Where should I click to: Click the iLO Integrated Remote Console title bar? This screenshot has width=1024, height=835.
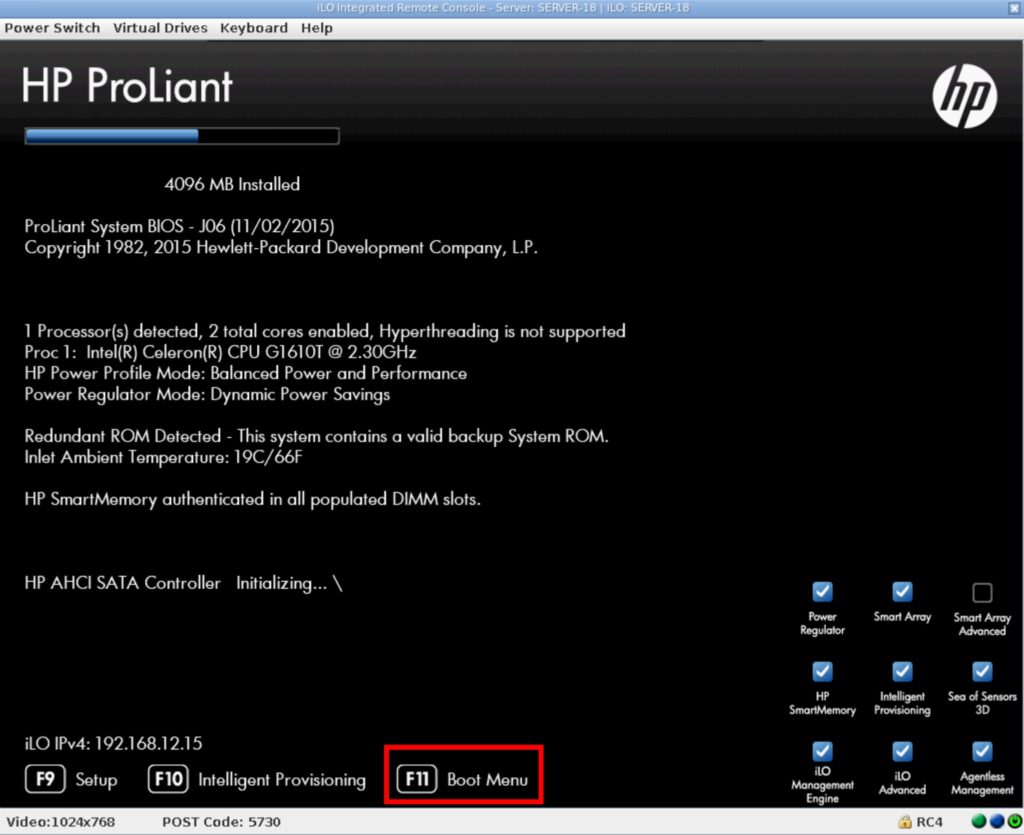[x=503, y=8]
